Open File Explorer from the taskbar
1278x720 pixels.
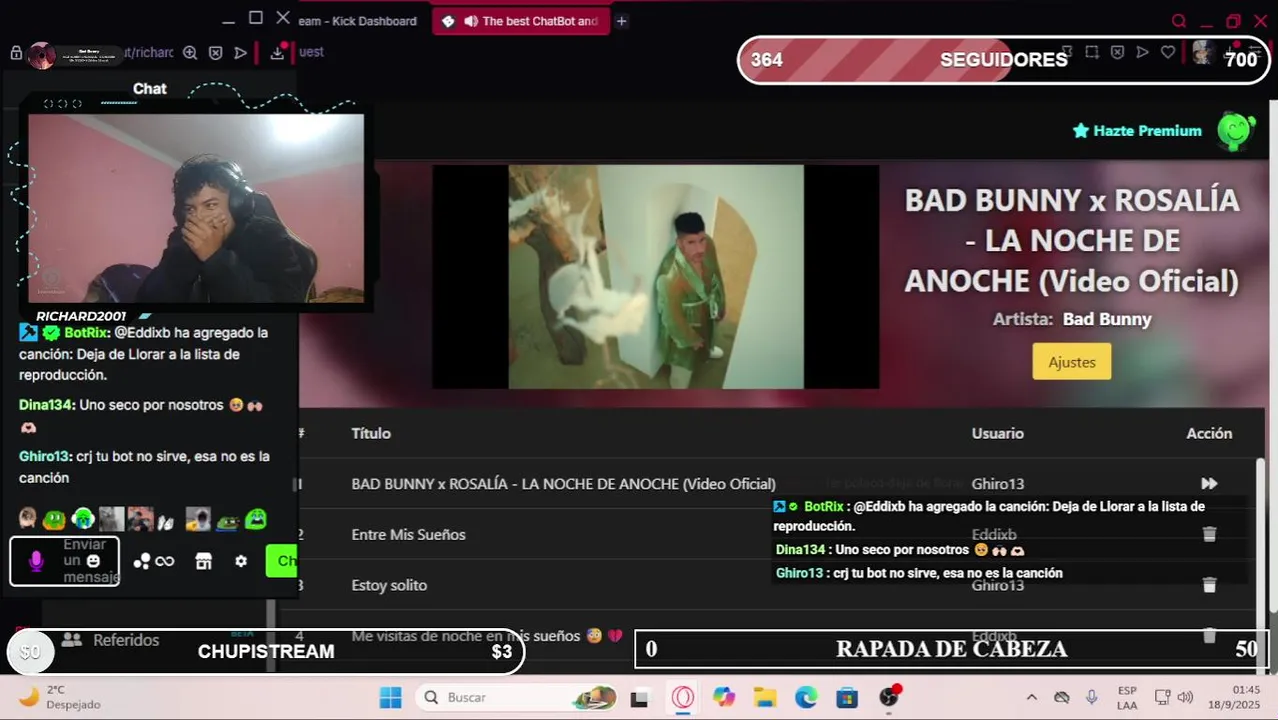tap(765, 697)
